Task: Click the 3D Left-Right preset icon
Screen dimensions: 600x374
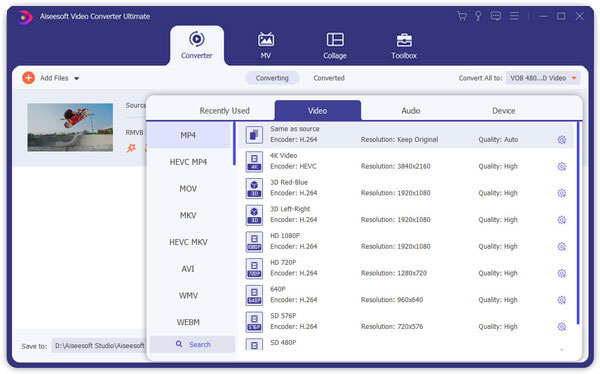Action: click(254, 215)
